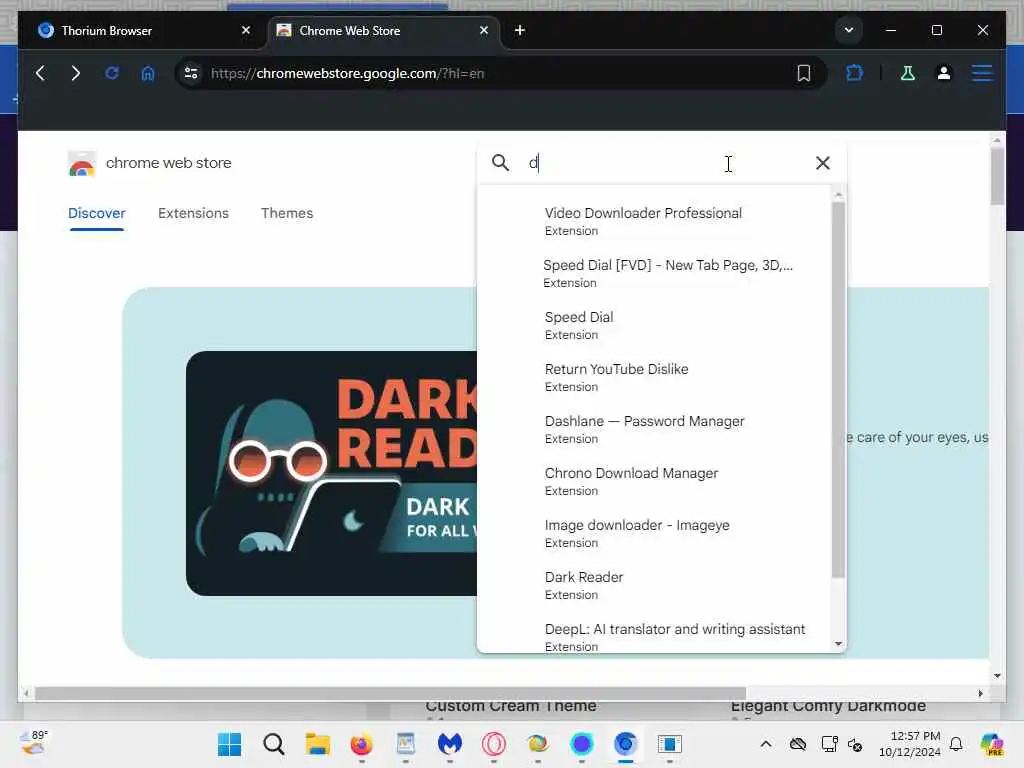View site information icon in address bar
This screenshot has width=1024, height=768.
tap(191, 73)
